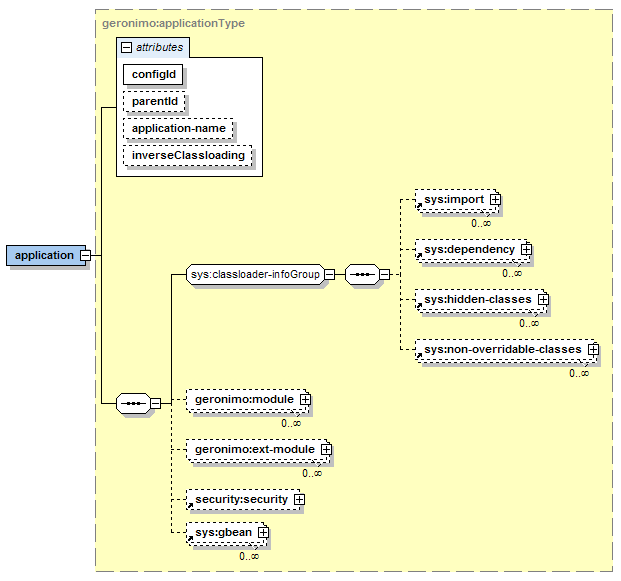Expand the geronimo:module element
621x581 pixels.
305,399
